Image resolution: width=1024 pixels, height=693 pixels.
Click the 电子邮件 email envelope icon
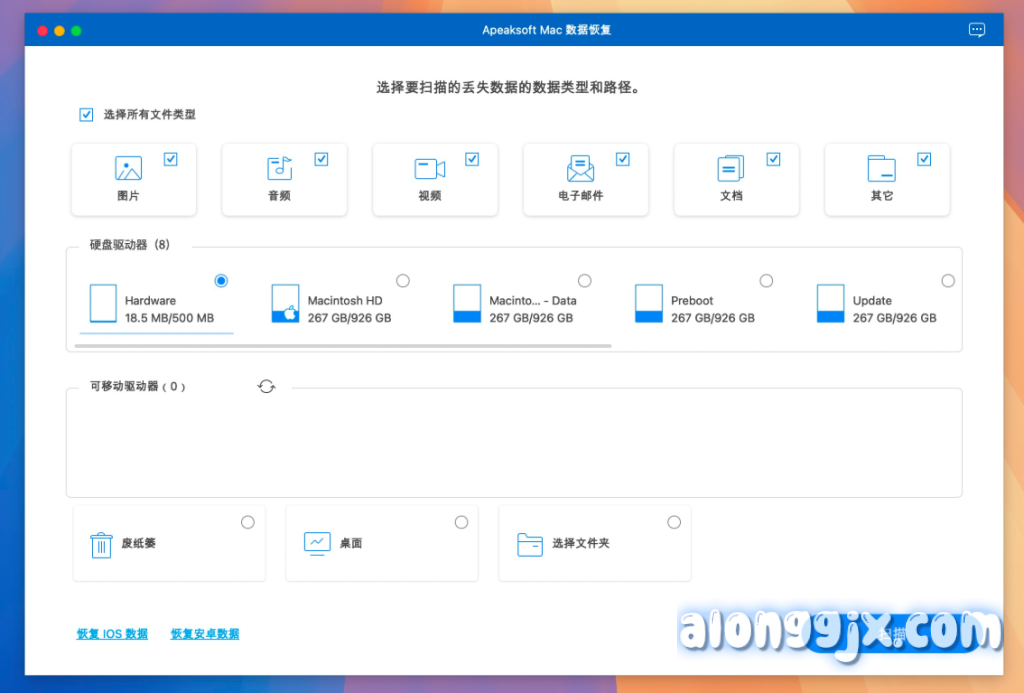580,168
